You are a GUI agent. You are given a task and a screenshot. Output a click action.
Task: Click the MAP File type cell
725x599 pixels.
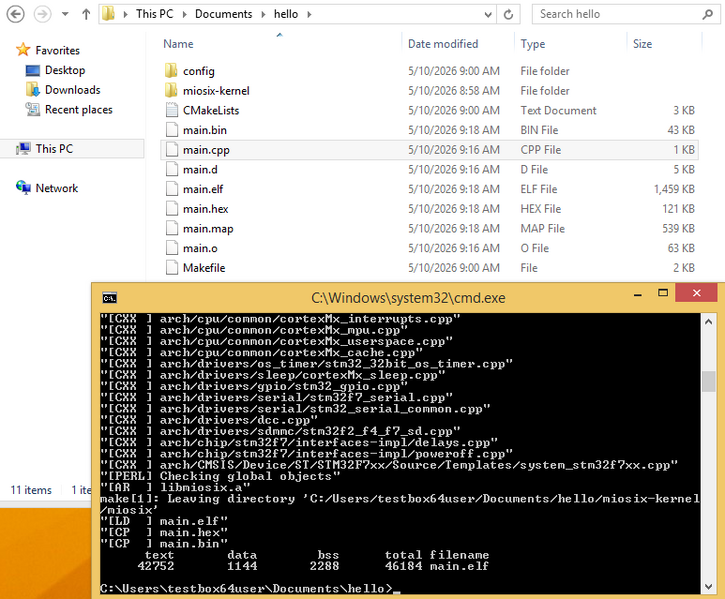[x=542, y=228]
